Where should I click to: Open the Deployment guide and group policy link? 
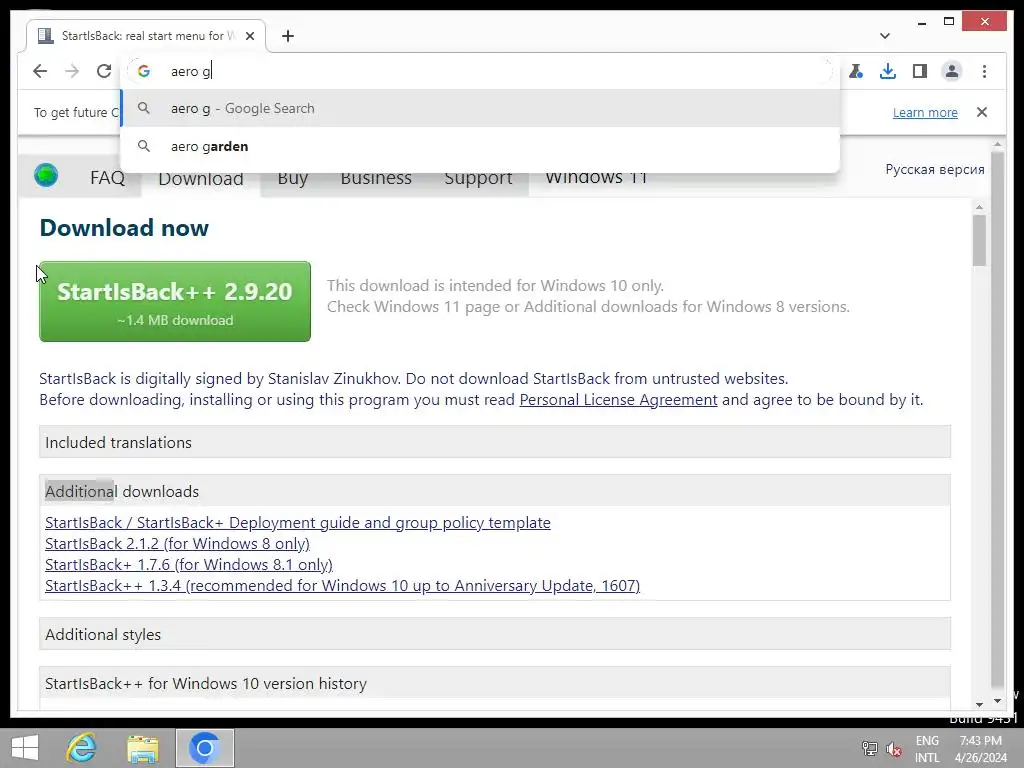(297, 522)
